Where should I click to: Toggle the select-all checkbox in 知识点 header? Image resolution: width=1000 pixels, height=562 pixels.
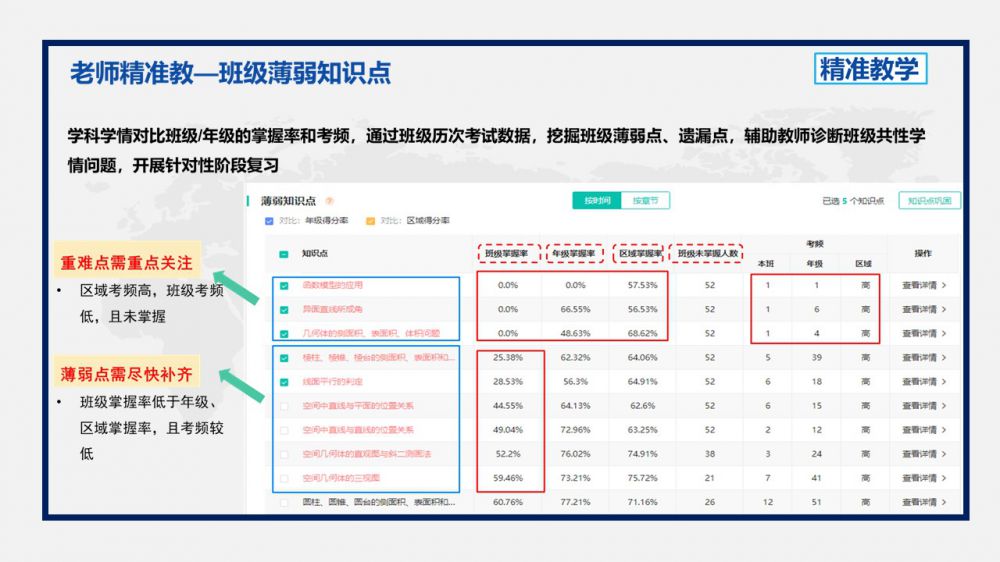click(x=284, y=254)
